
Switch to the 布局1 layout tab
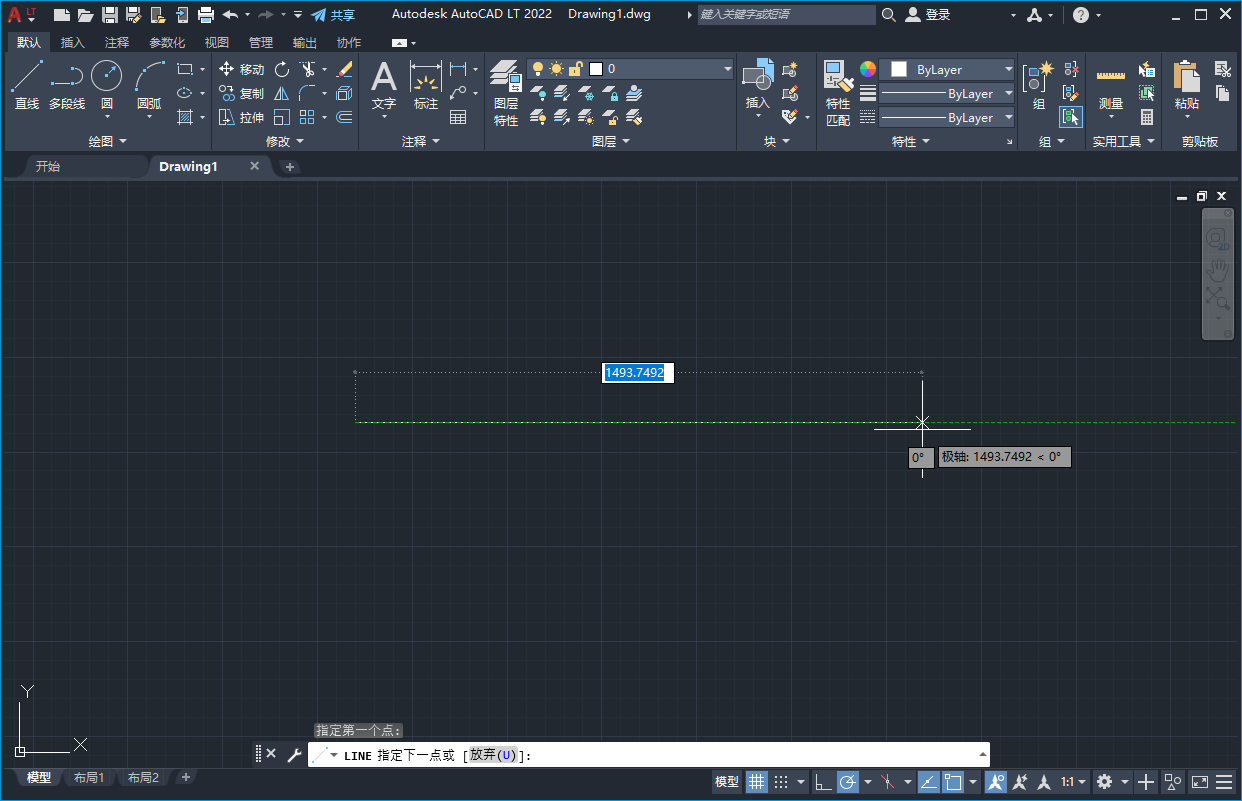pos(89,777)
